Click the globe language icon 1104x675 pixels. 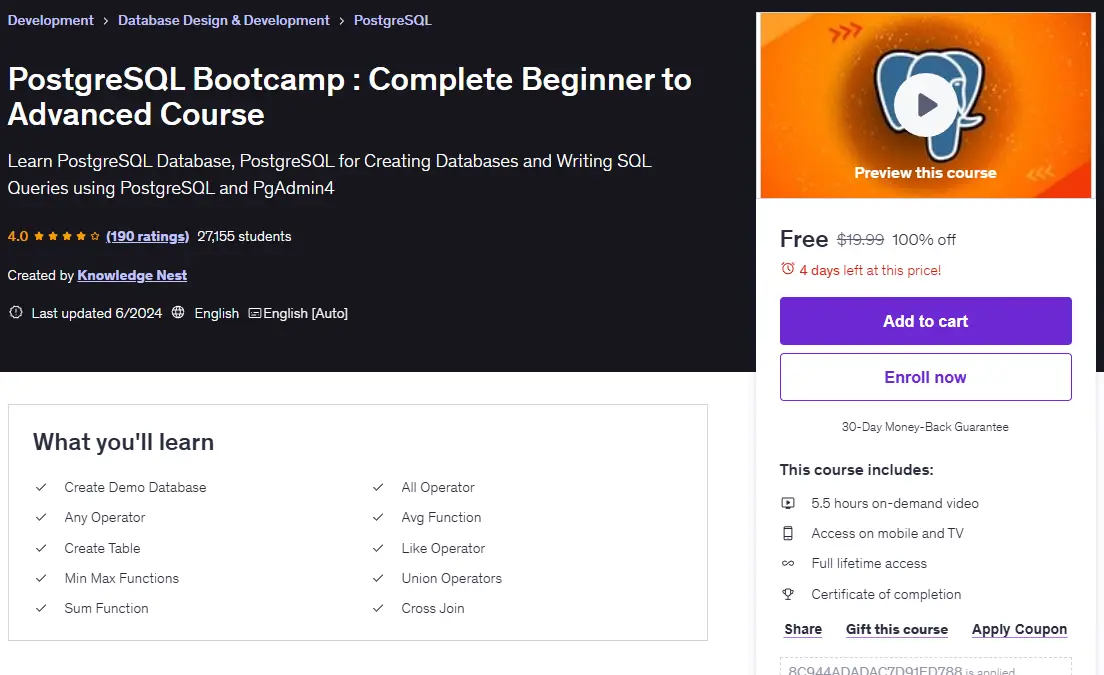(x=178, y=313)
